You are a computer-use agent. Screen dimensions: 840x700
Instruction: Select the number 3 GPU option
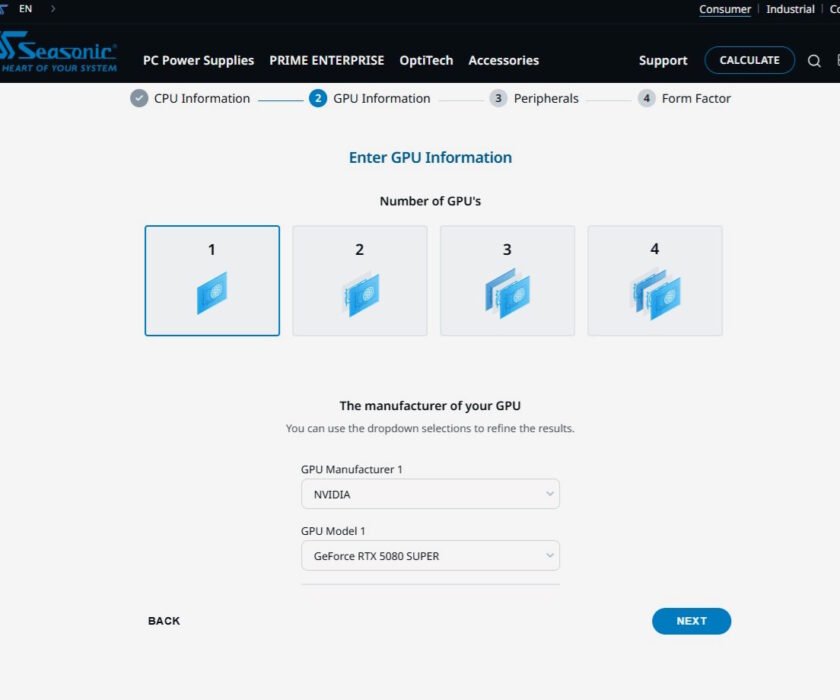click(507, 281)
